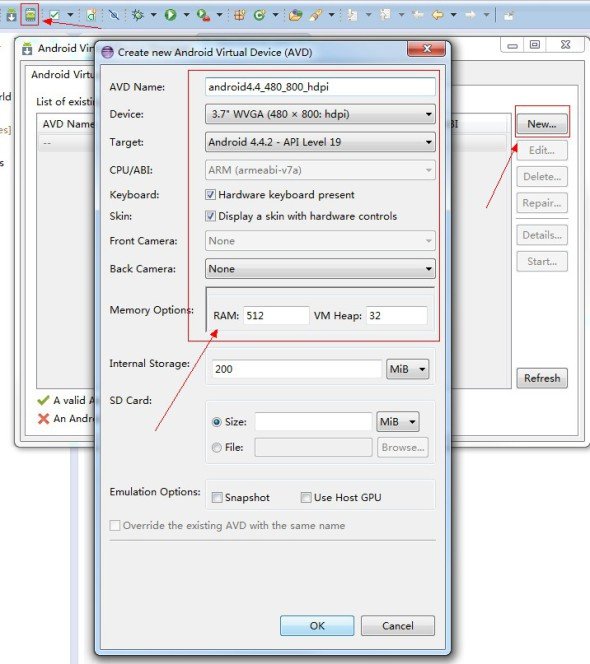This screenshot has width=590, height=664.
Task: Click Cancel in Create AVD dialog
Action: [x=398, y=625]
